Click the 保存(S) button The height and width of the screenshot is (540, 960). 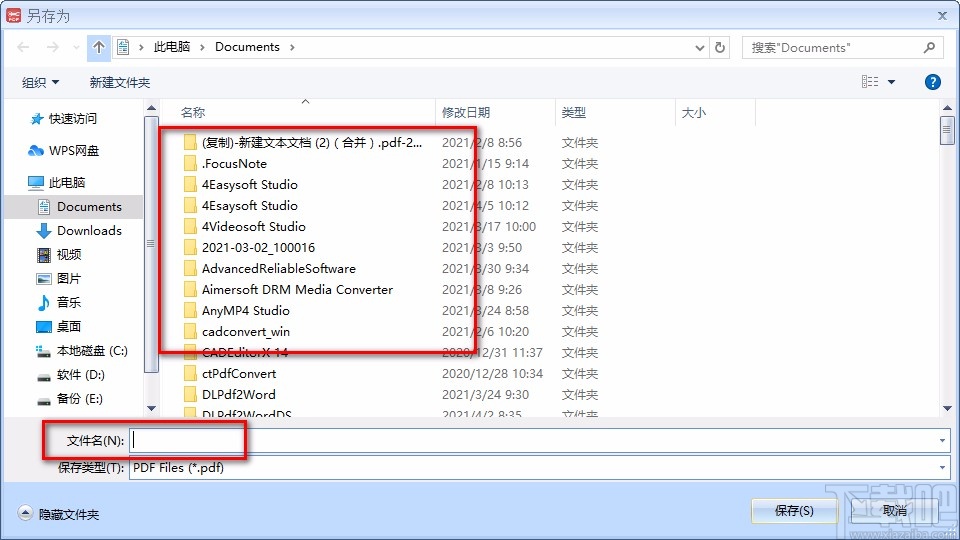794,511
